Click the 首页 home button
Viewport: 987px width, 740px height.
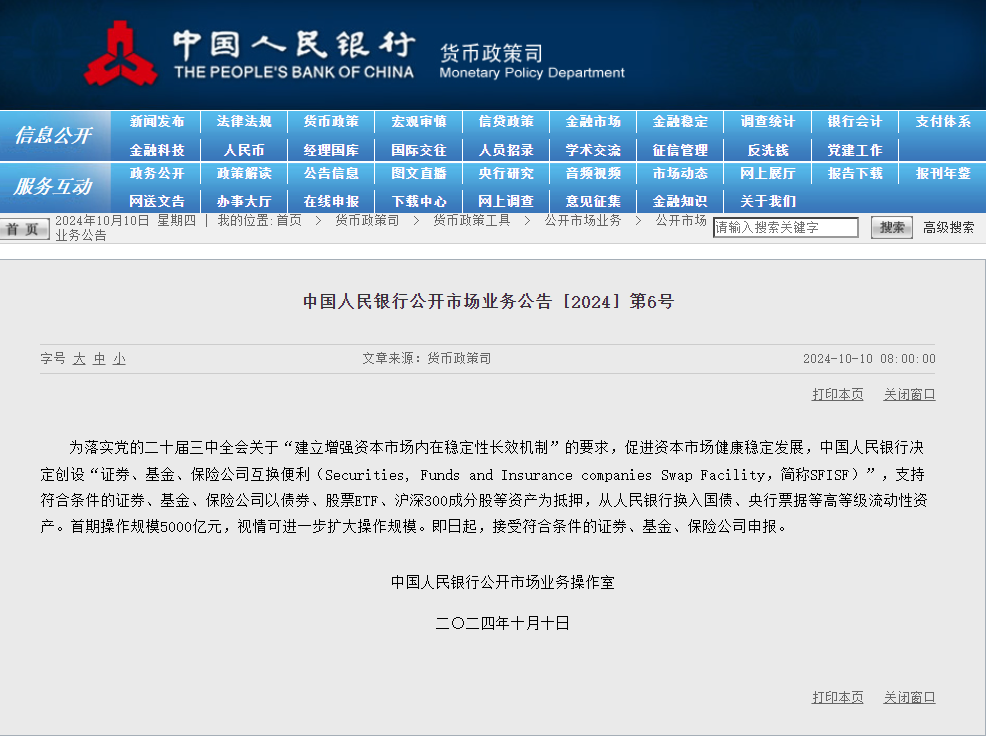pyautogui.click(x=24, y=229)
